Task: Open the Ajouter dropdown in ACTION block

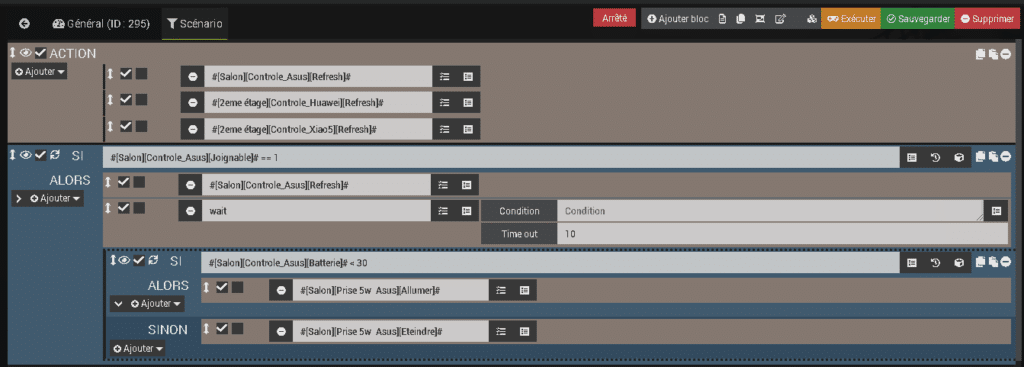Action: (39, 72)
